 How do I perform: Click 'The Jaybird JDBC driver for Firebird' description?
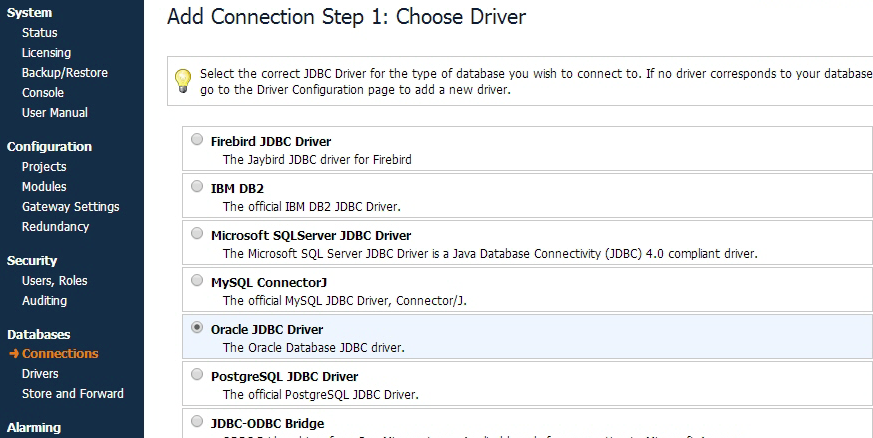(317, 160)
